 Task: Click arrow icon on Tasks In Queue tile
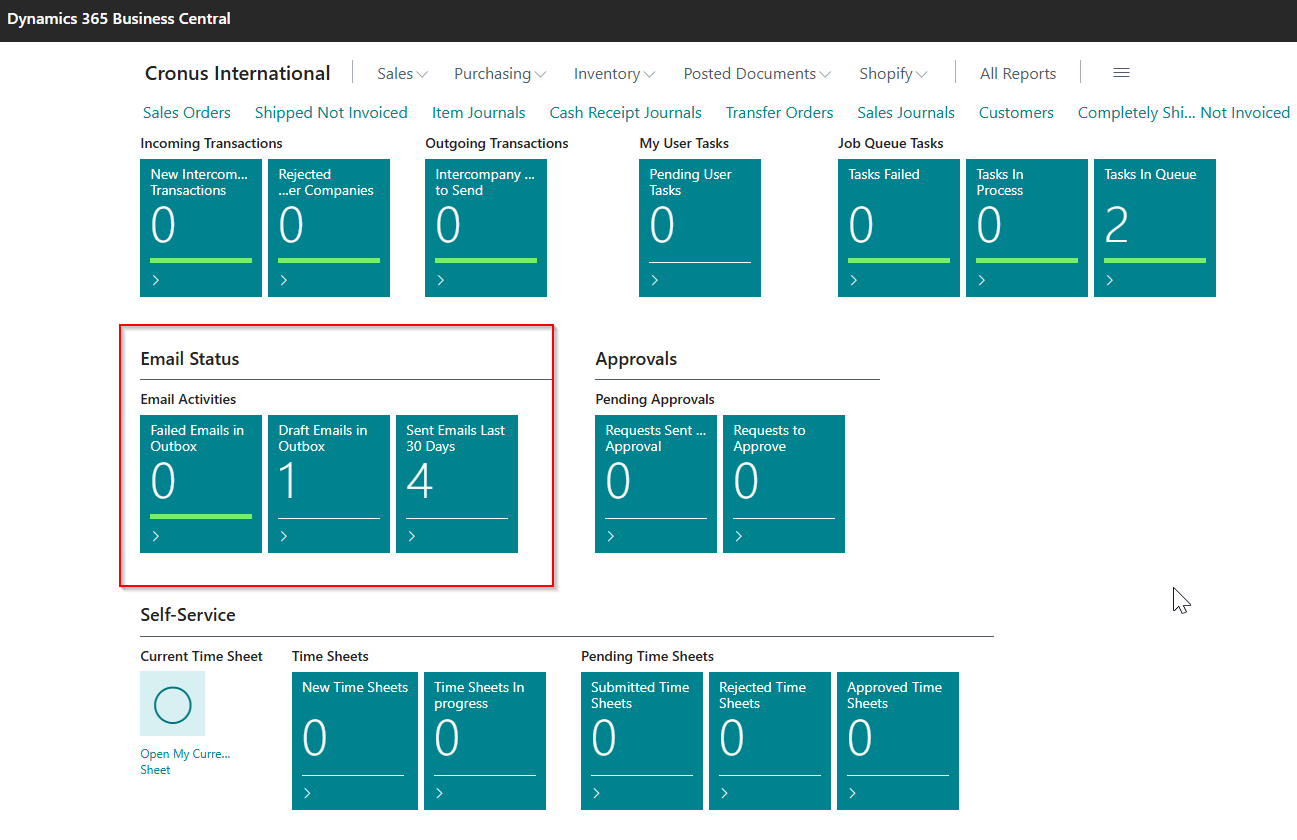[x=1110, y=281]
